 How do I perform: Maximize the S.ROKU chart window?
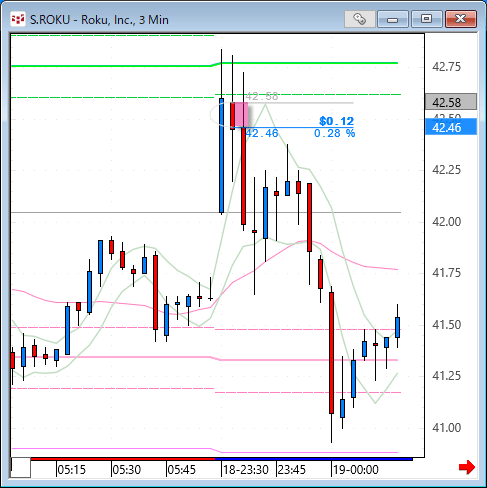tap(426, 19)
